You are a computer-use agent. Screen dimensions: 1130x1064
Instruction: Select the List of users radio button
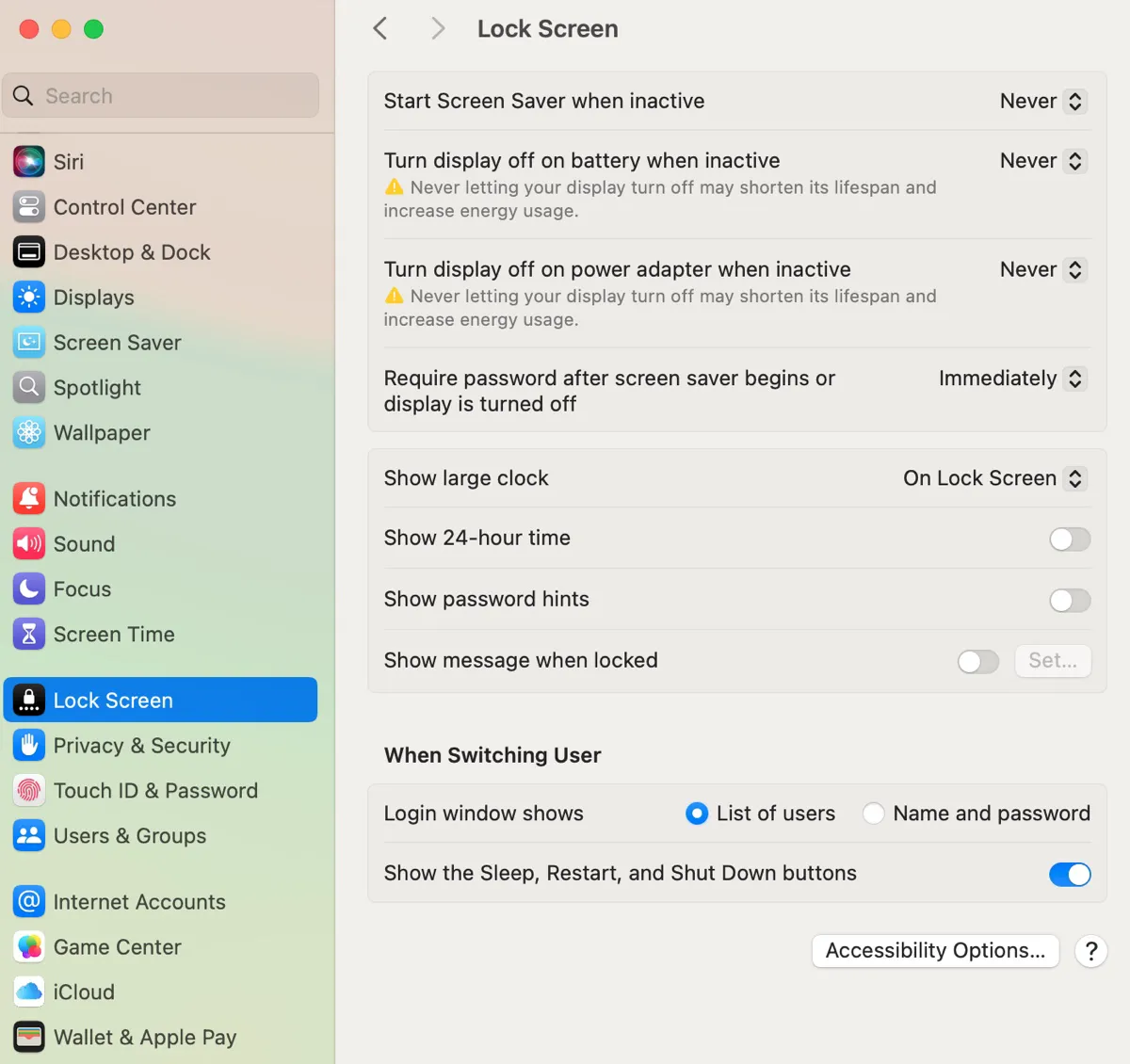[697, 814]
